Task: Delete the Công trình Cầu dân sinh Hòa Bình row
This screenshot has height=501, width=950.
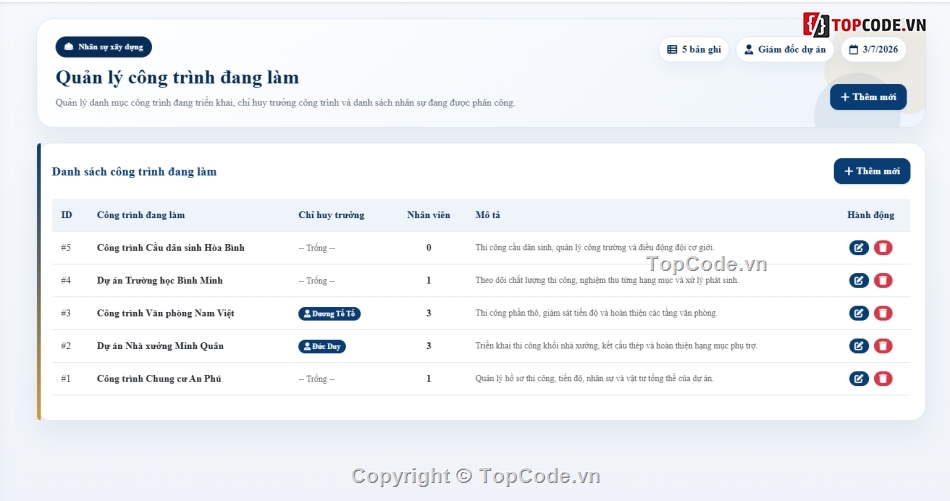Action: (x=883, y=248)
